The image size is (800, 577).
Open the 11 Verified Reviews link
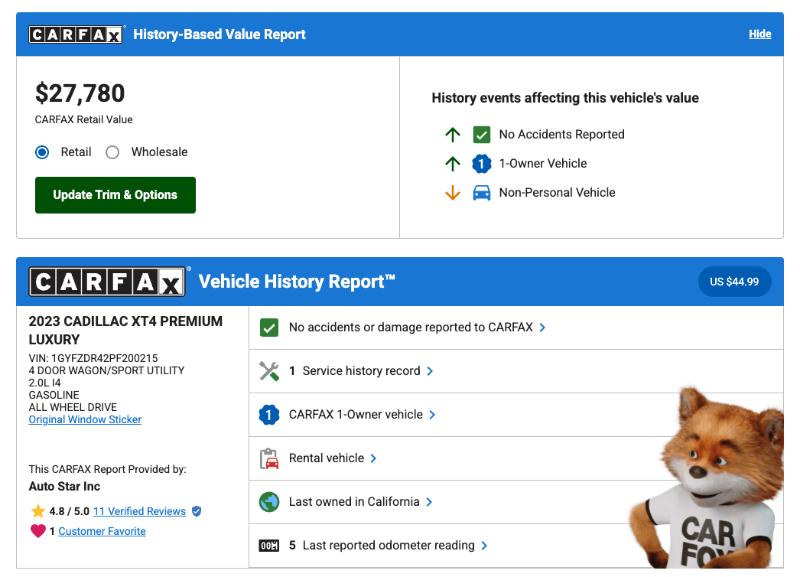(x=139, y=511)
